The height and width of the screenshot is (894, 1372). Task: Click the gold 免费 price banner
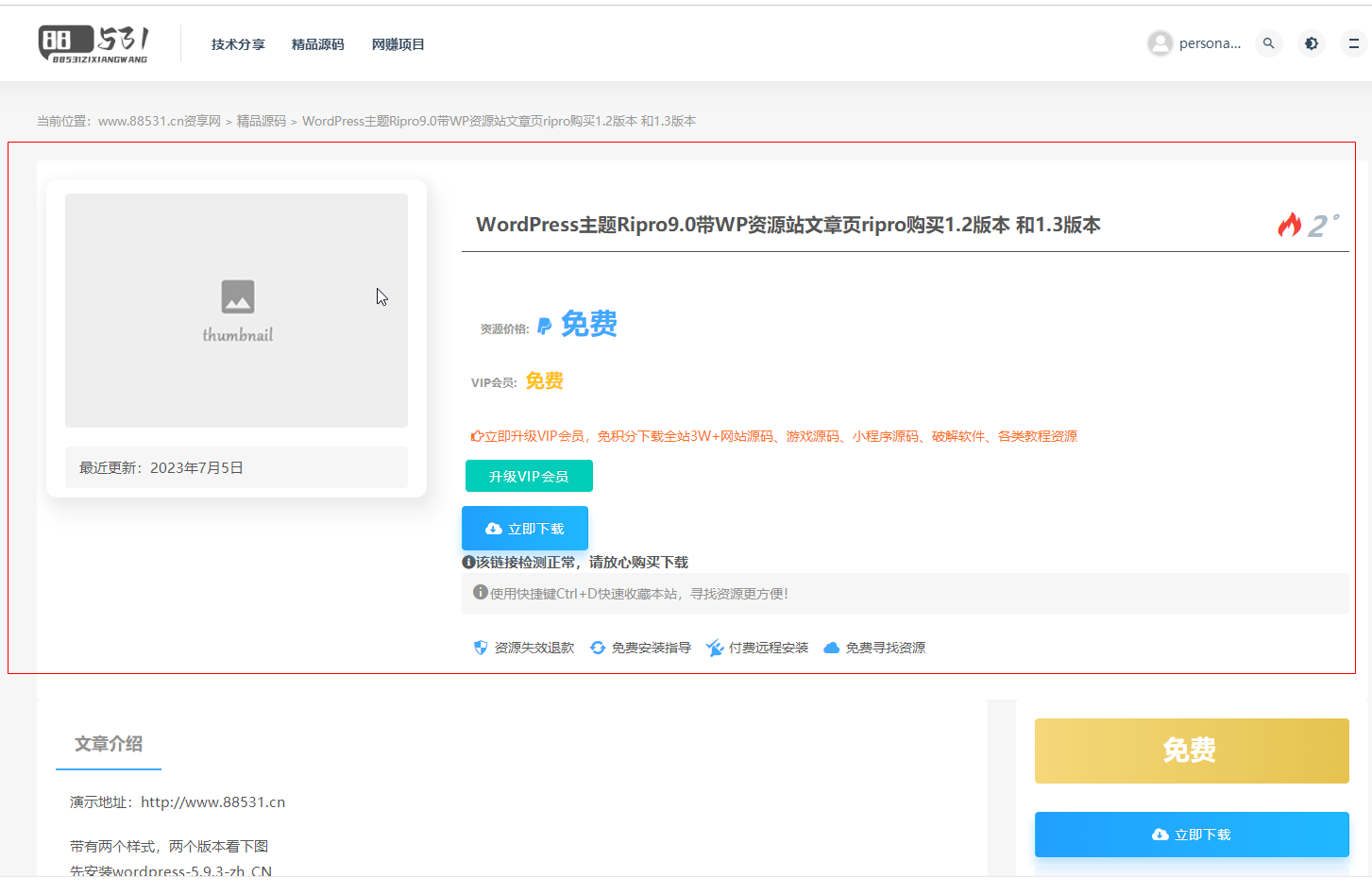(x=1192, y=751)
